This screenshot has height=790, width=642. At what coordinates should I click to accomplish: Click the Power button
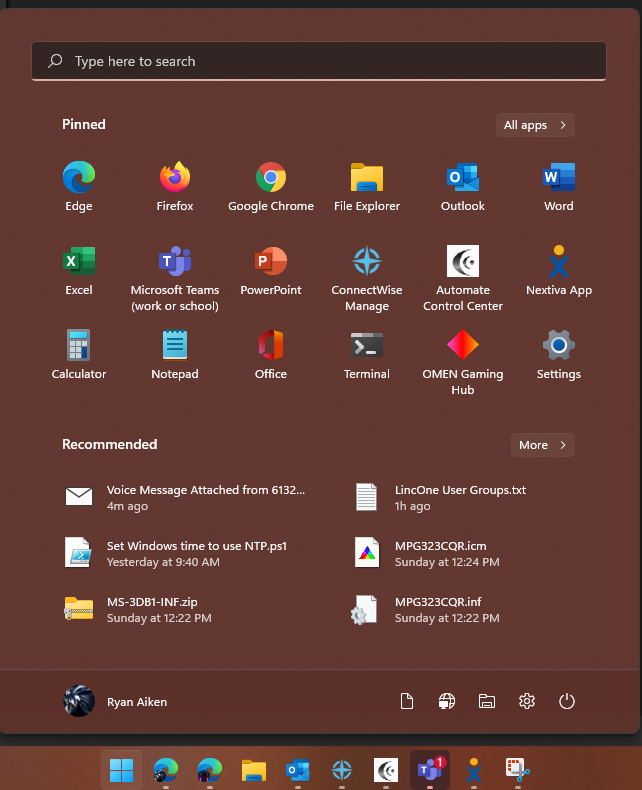[x=567, y=701]
